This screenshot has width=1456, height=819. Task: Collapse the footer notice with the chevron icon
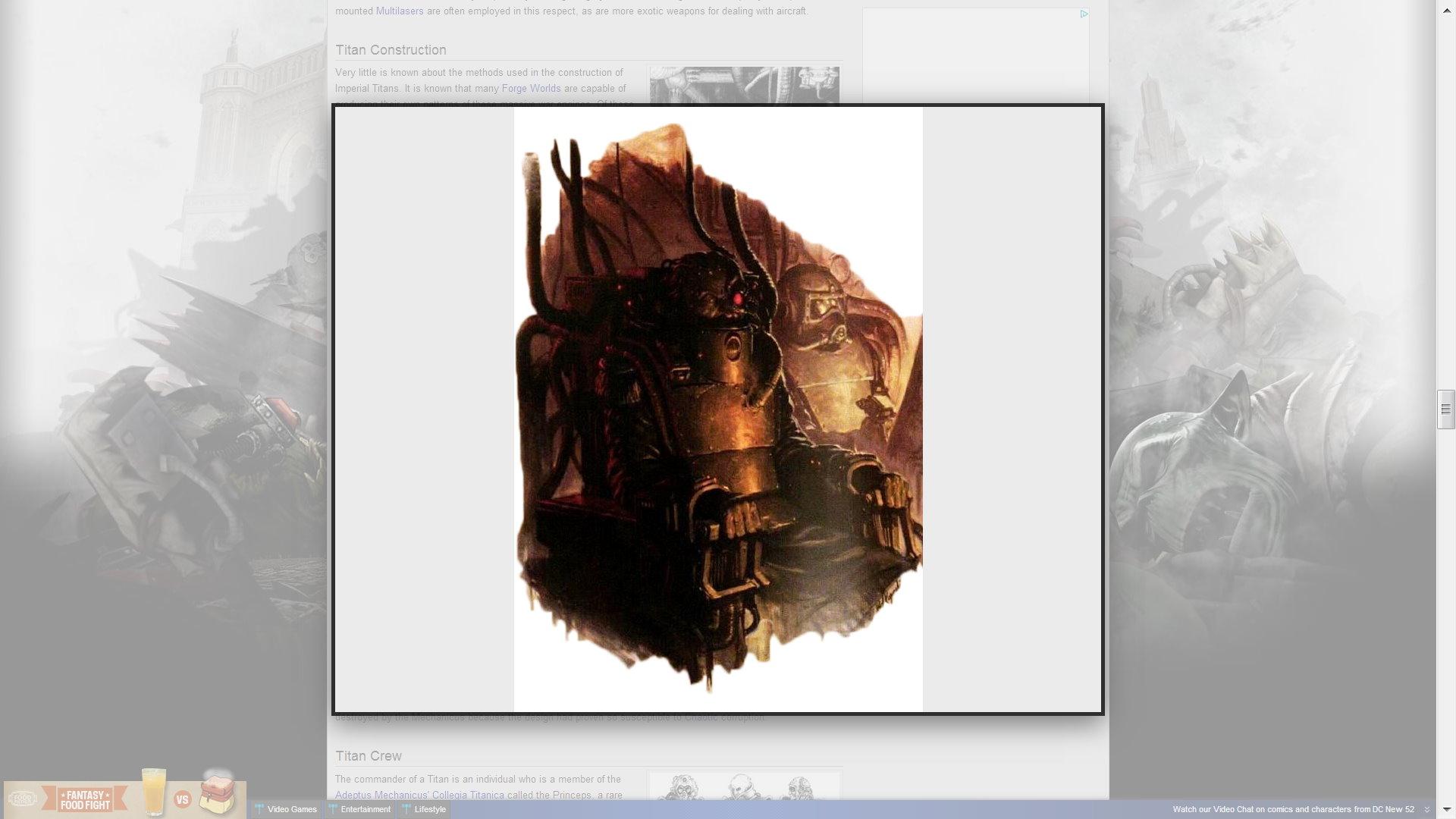[1426, 809]
